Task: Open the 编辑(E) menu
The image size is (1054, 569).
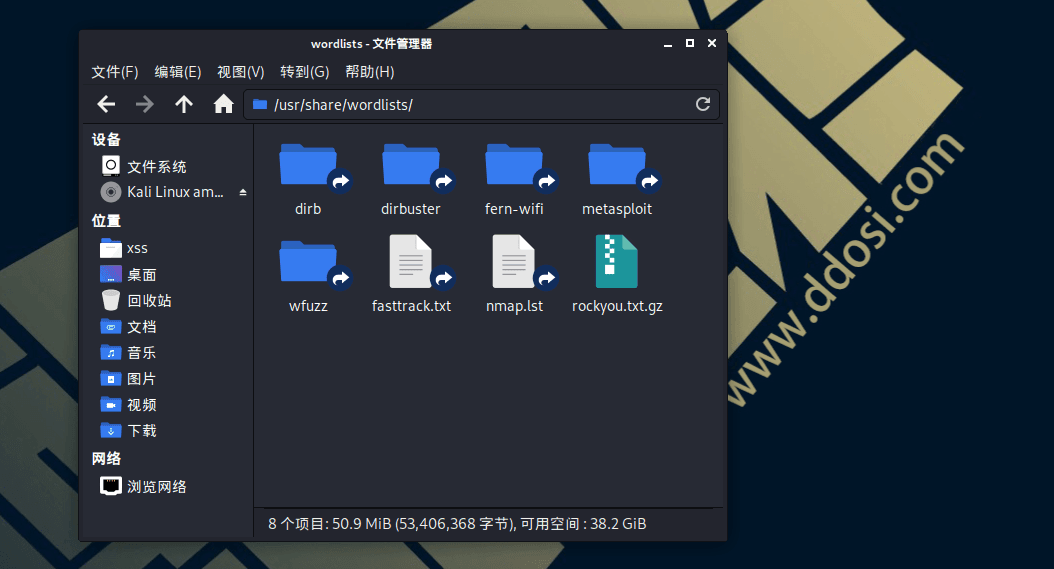Action: [x=178, y=72]
